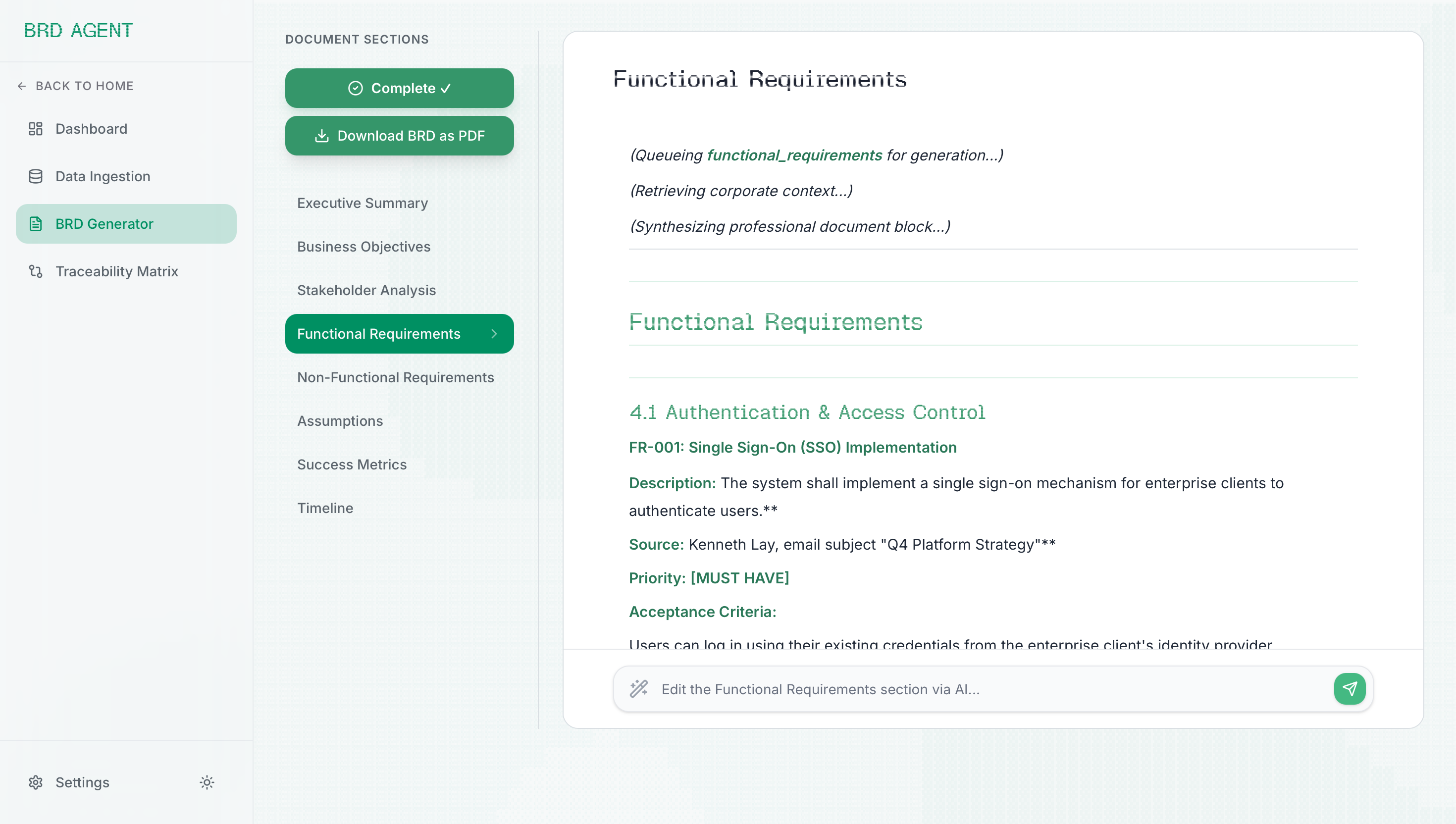The width and height of the screenshot is (1456, 824).
Task: Click the Source: Kenneth Lay line
Action: coord(842,544)
